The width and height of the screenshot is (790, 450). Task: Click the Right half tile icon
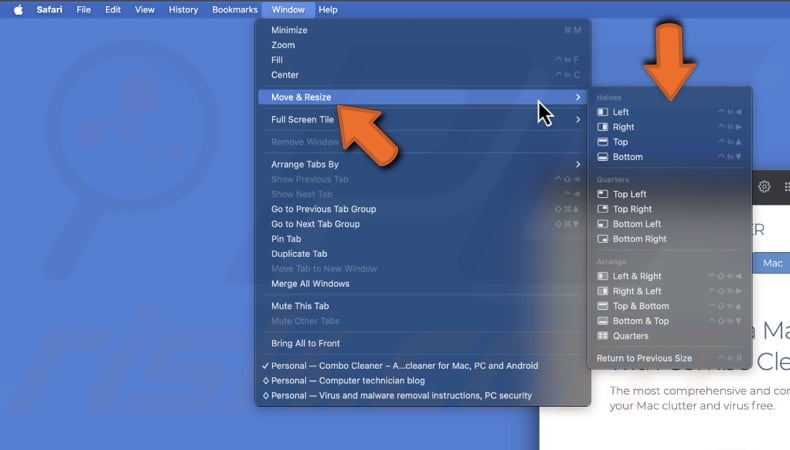[x=603, y=127]
